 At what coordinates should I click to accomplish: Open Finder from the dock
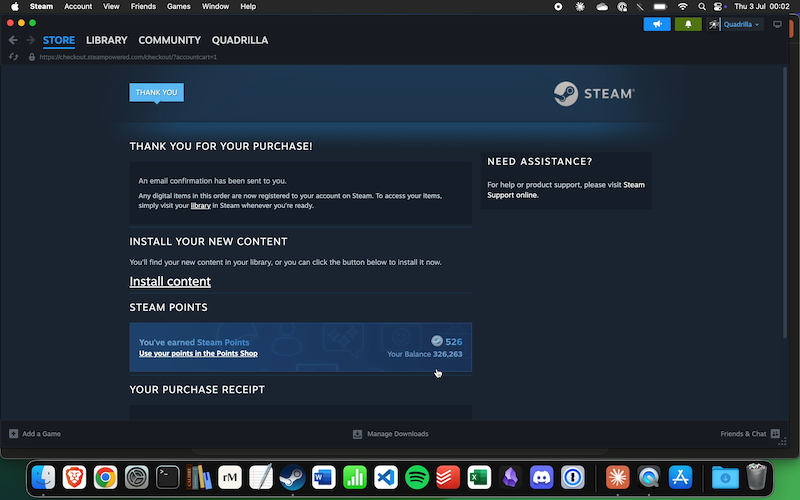tap(43, 478)
